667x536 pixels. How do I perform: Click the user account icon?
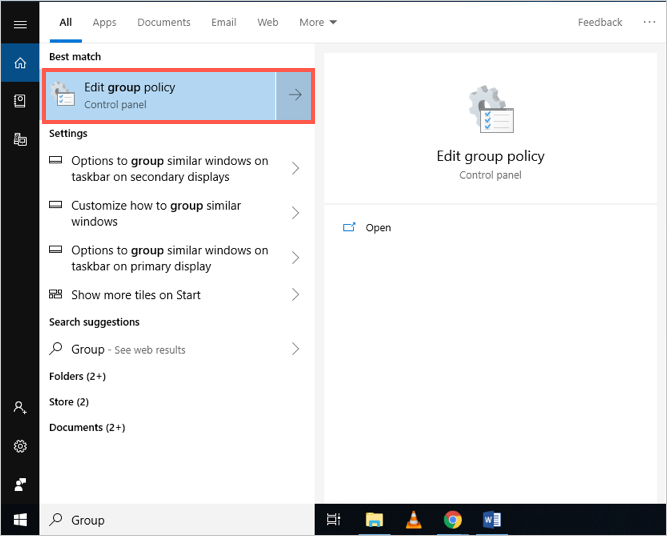pyautogui.click(x=20, y=408)
